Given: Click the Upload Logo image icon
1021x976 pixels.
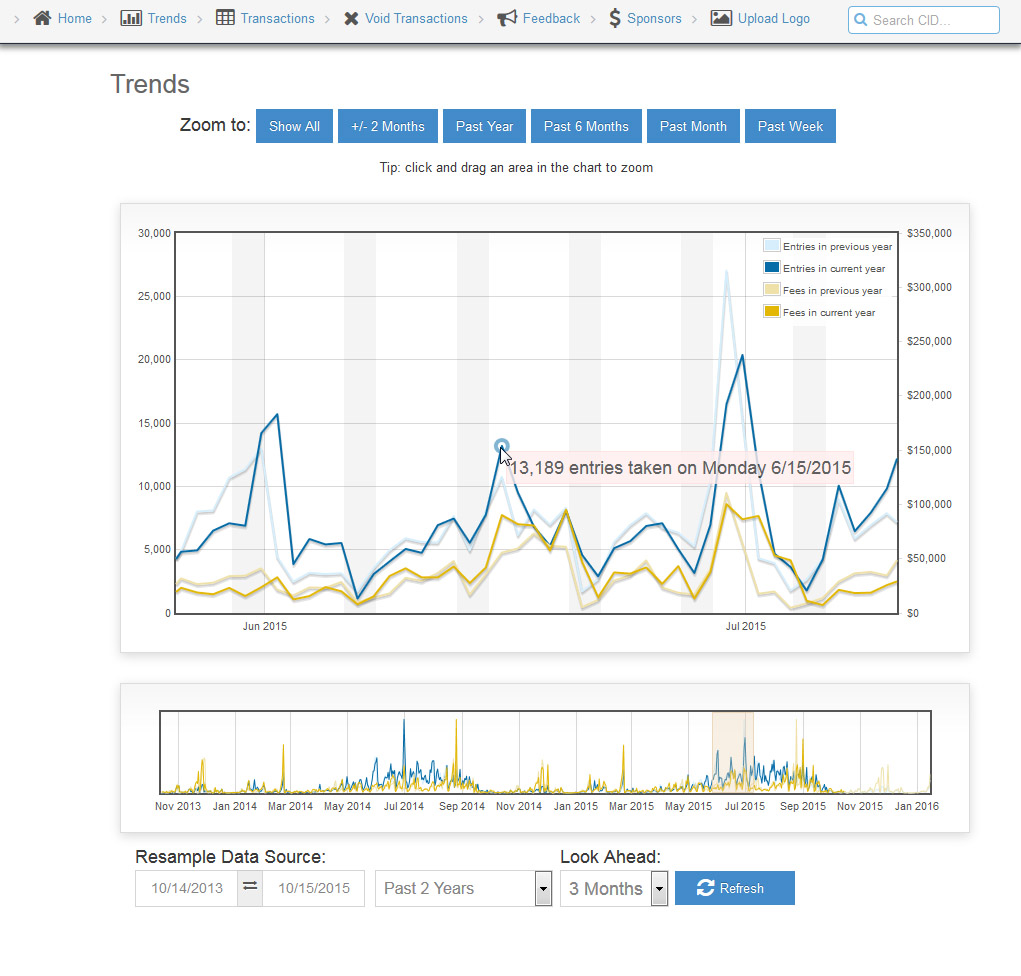Looking at the screenshot, I should [x=721, y=18].
